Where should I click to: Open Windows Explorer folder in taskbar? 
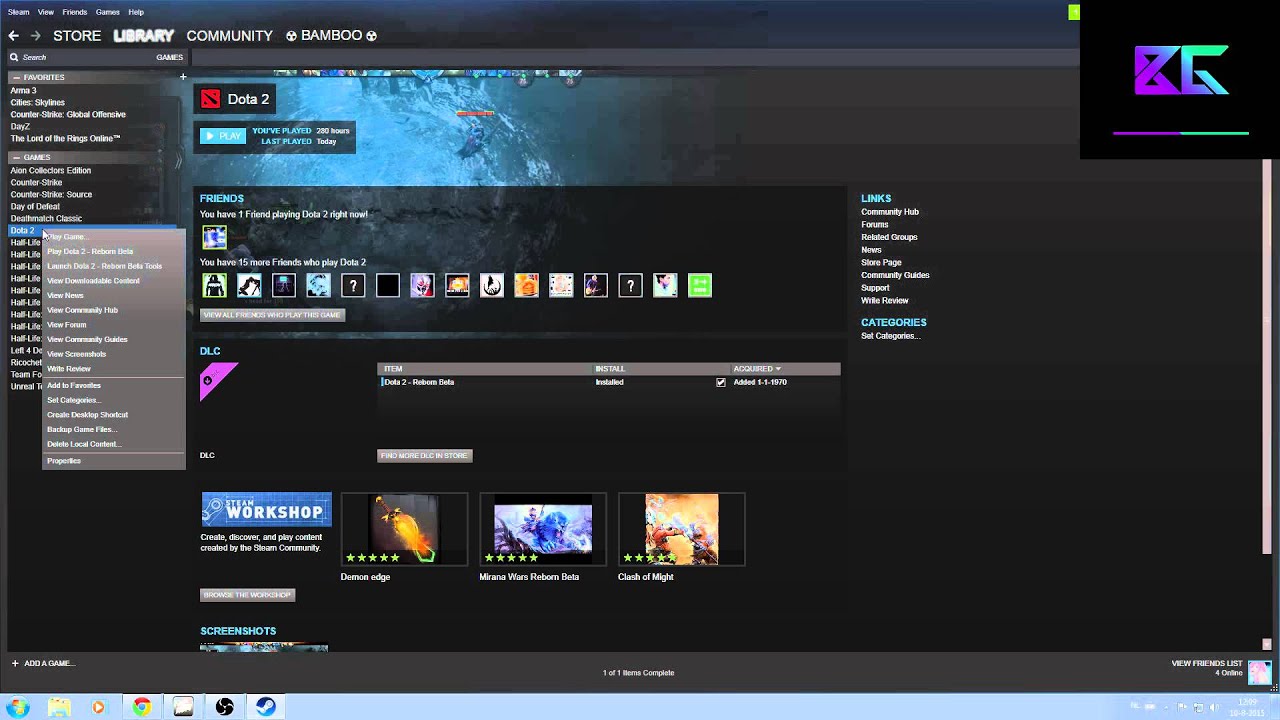click(x=59, y=707)
